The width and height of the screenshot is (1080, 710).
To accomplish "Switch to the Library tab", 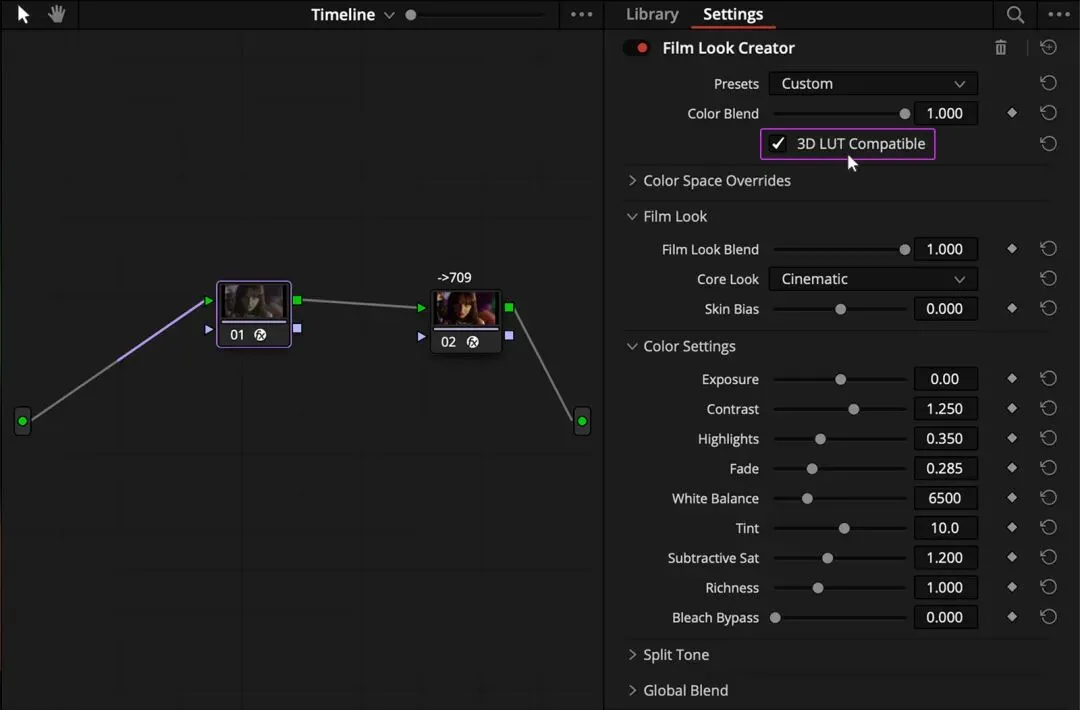I will [x=652, y=14].
